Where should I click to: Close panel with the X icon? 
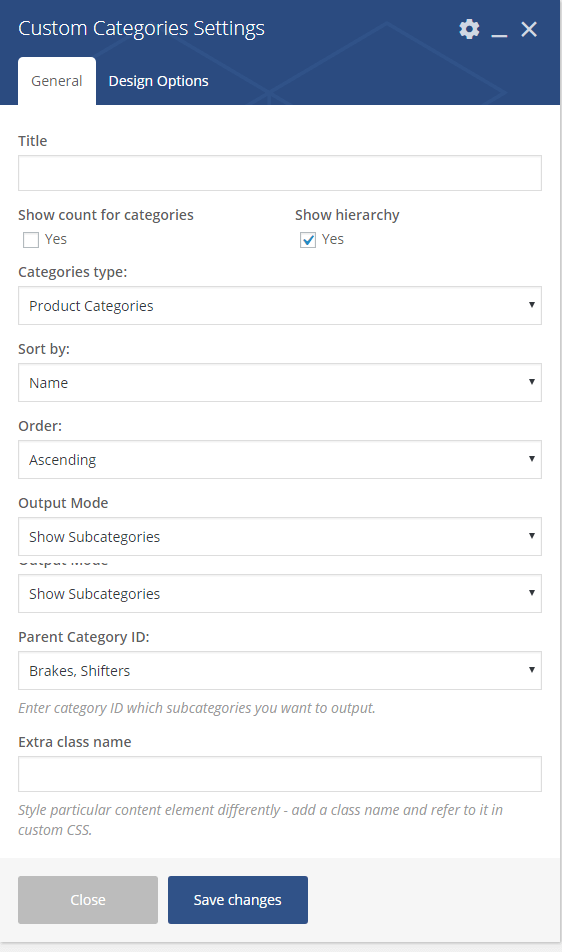tap(529, 29)
